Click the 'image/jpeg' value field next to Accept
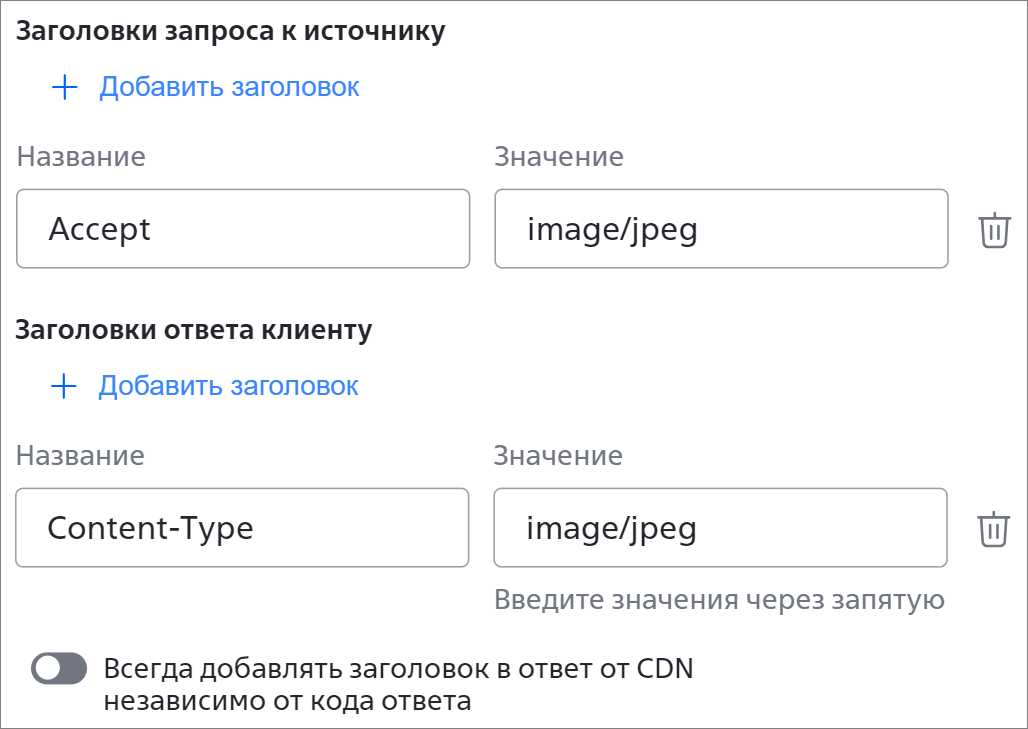Screen dimensions: 1028x729 (721, 229)
